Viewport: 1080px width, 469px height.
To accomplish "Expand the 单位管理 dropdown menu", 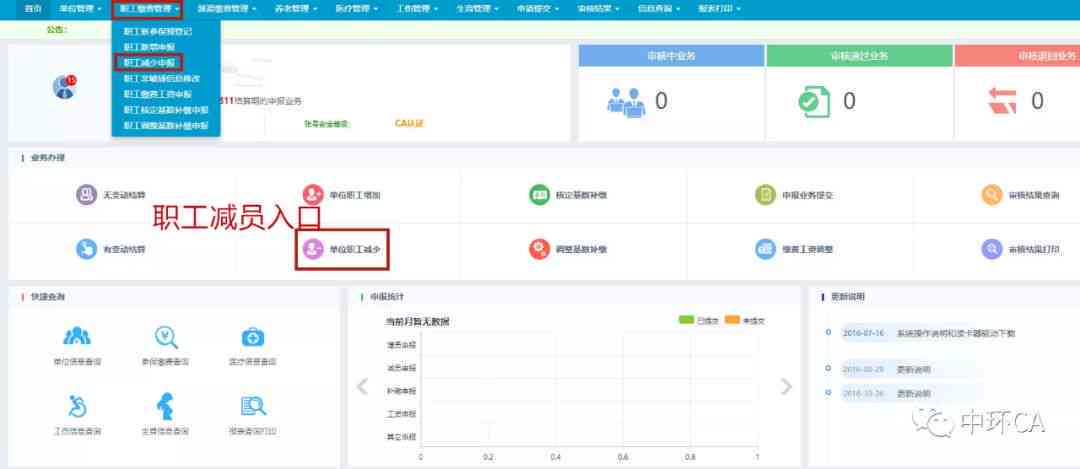I will coord(81,9).
